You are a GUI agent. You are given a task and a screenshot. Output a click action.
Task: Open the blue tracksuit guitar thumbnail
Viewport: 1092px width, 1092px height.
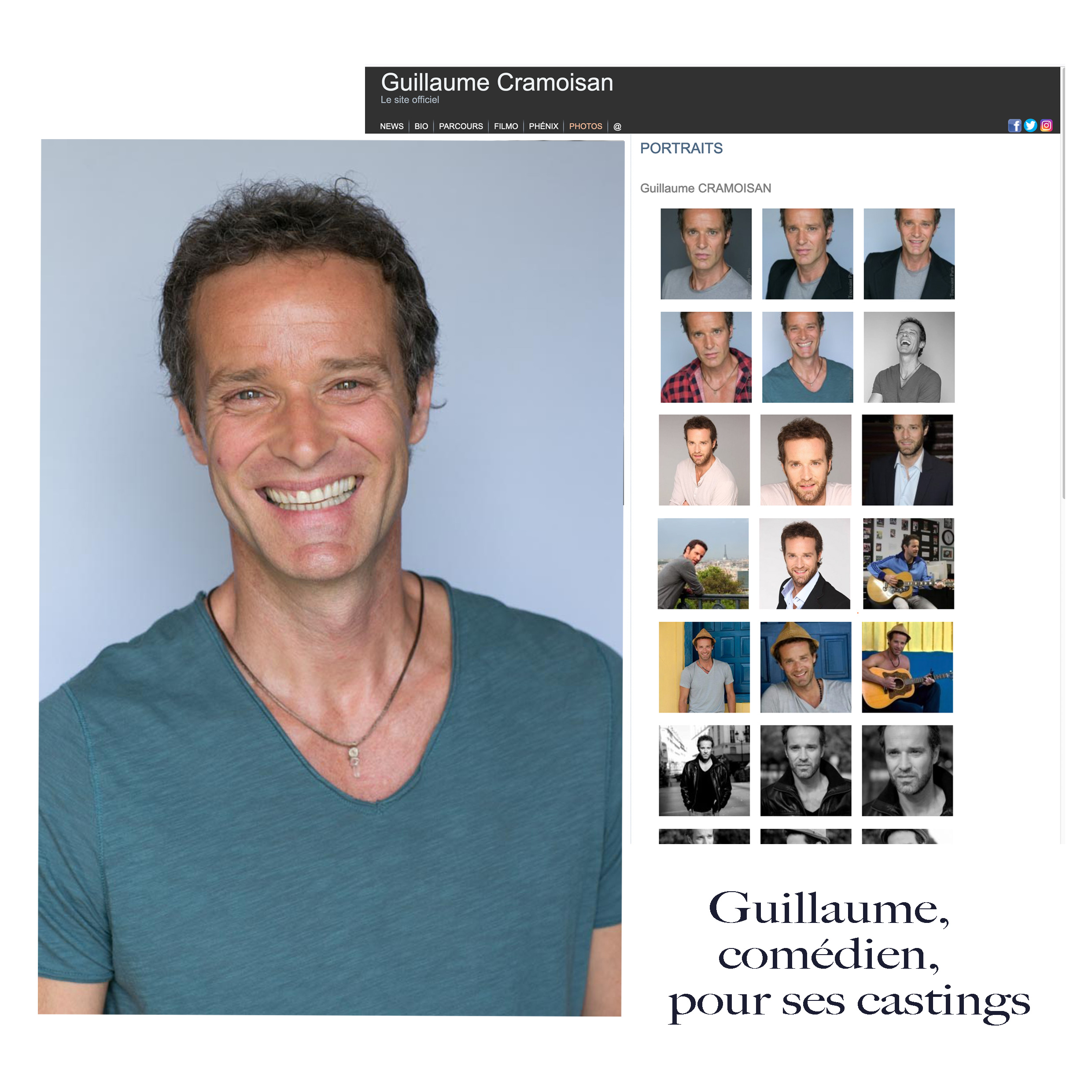[908, 564]
